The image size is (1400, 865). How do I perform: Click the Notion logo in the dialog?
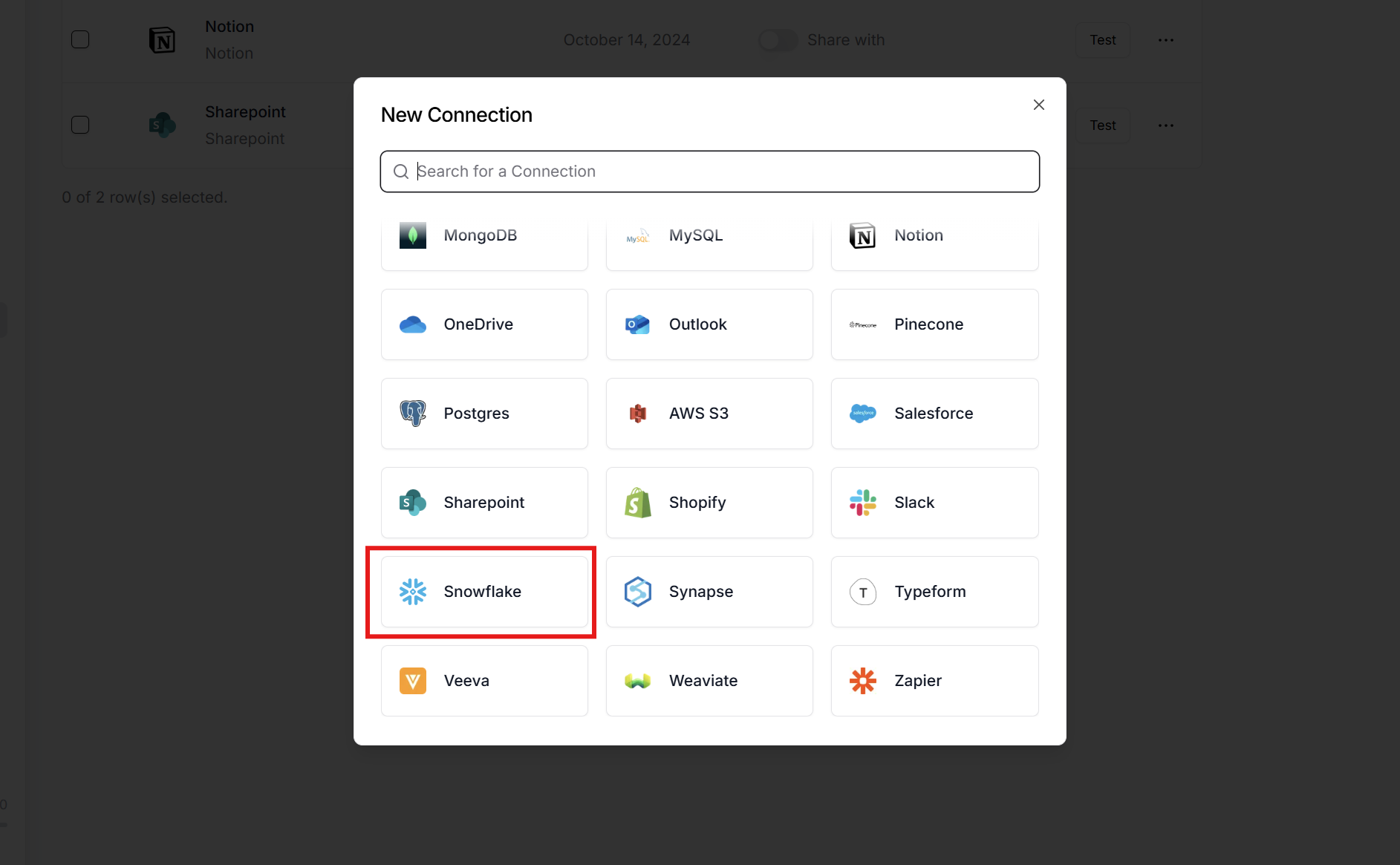[x=863, y=235]
